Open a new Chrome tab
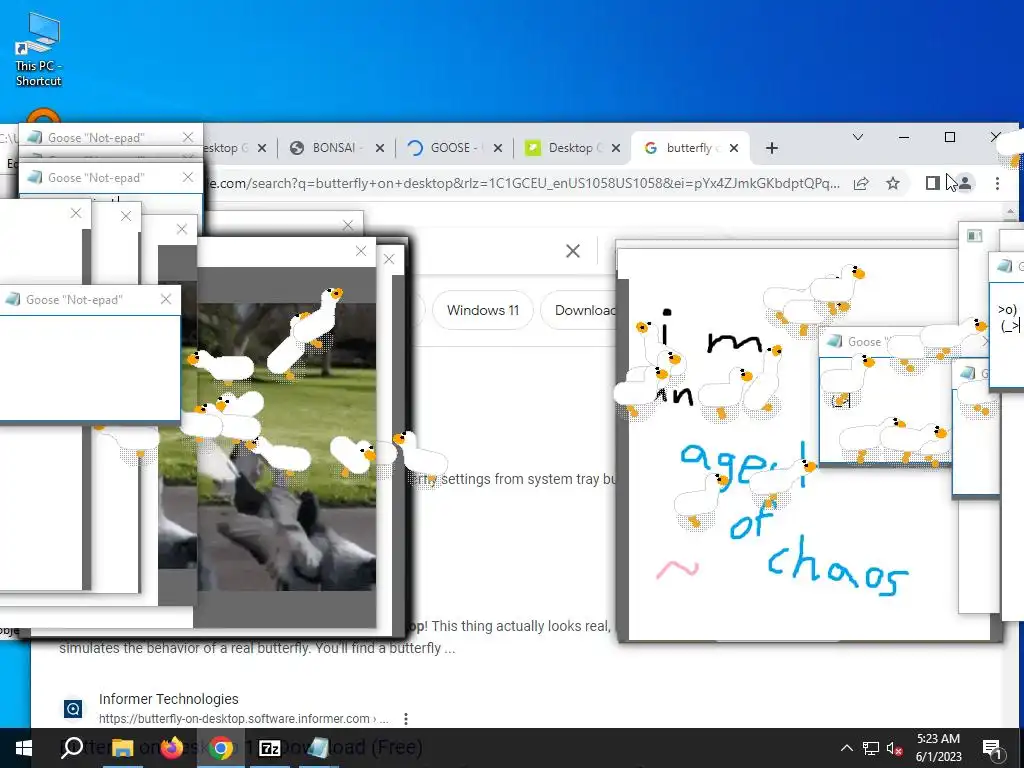Image resolution: width=1024 pixels, height=768 pixels. point(772,148)
